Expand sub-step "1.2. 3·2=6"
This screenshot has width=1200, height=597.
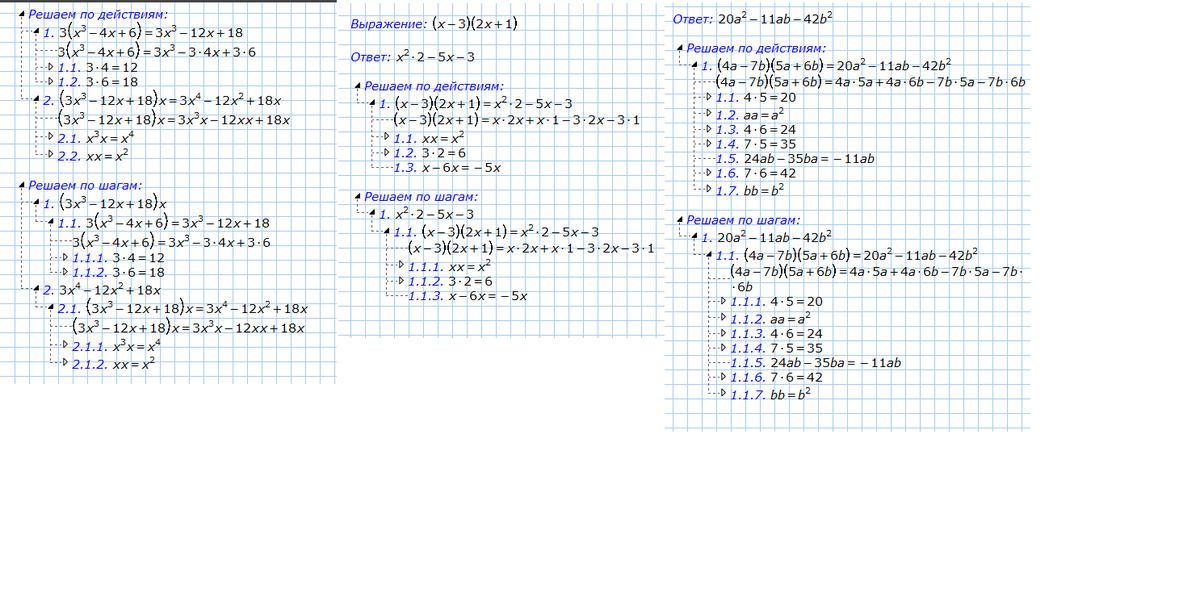click(x=388, y=154)
